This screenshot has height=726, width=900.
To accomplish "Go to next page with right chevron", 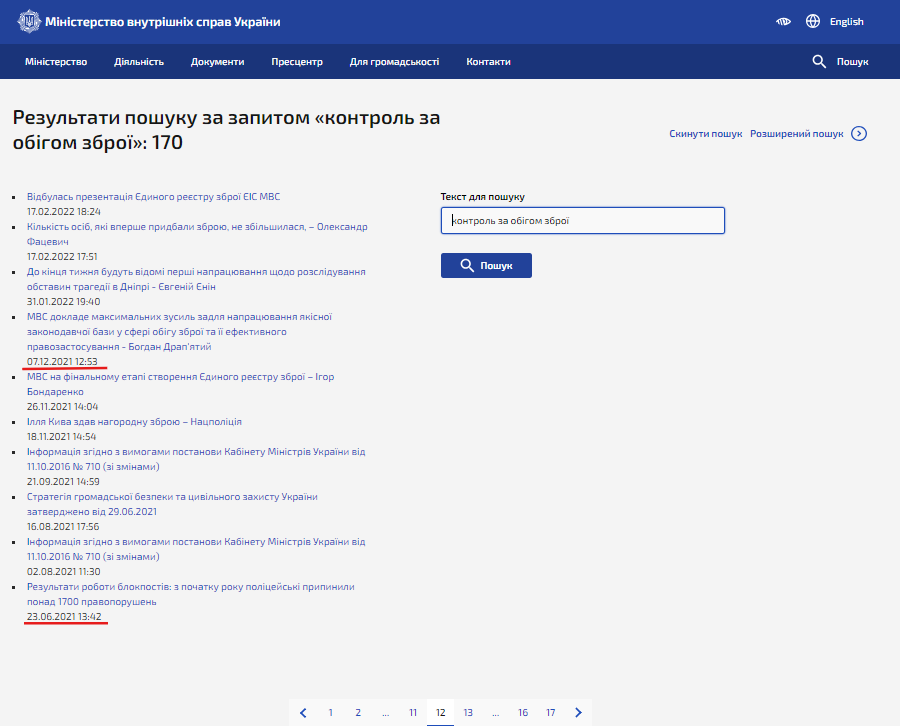I will coord(578,712).
